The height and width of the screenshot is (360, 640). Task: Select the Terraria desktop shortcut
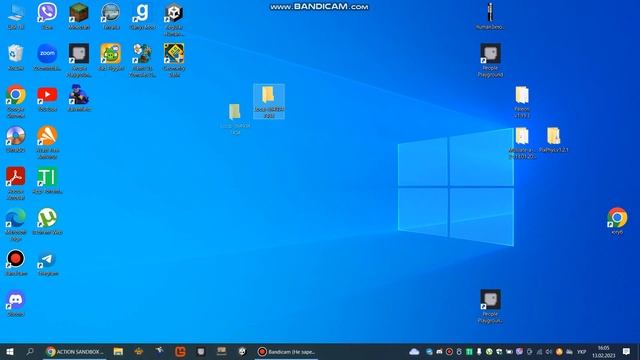point(111,16)
